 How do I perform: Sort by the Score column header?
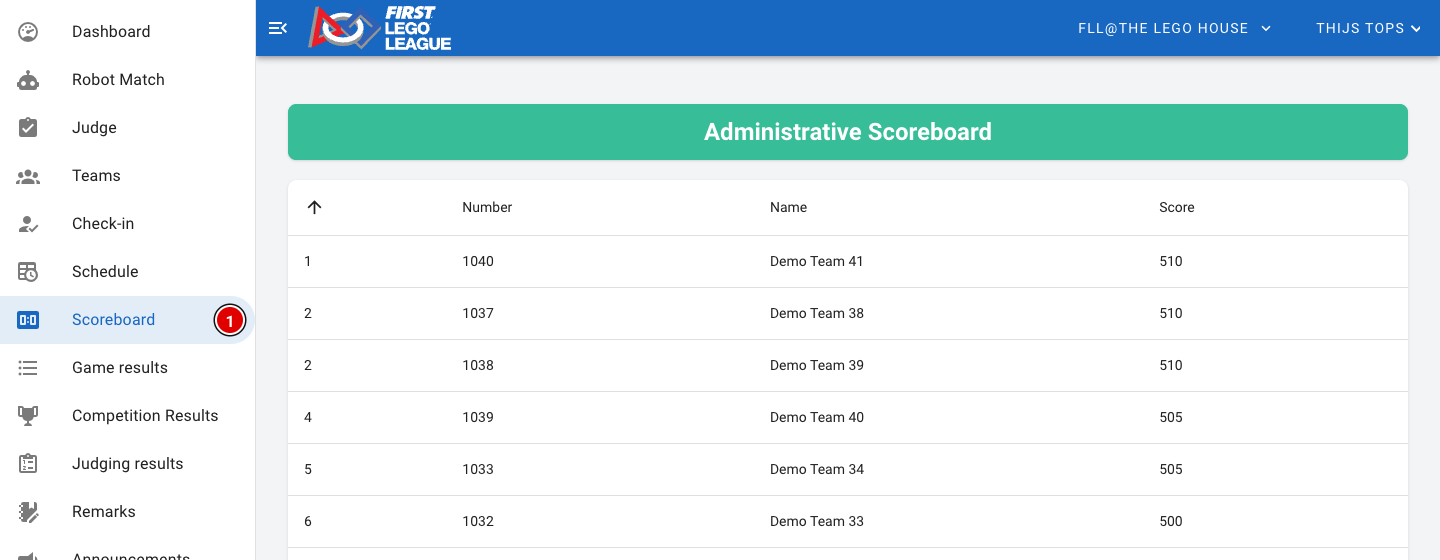click(x=1177, y=207)
